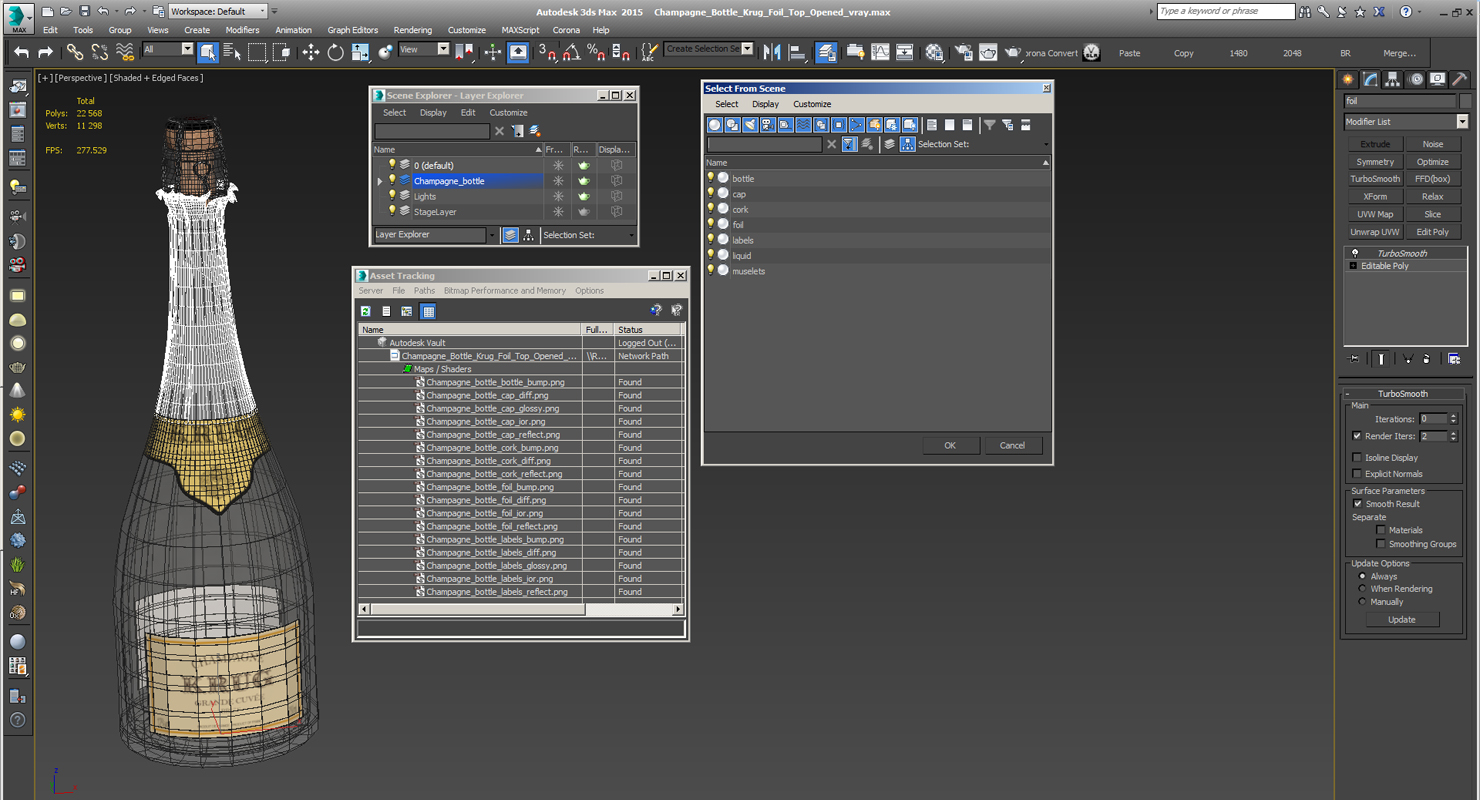Image resolution: width=1480 pixels, height=800 pixels.
Task: Activate the Select and Rotate tool
Action: (336, 52)
